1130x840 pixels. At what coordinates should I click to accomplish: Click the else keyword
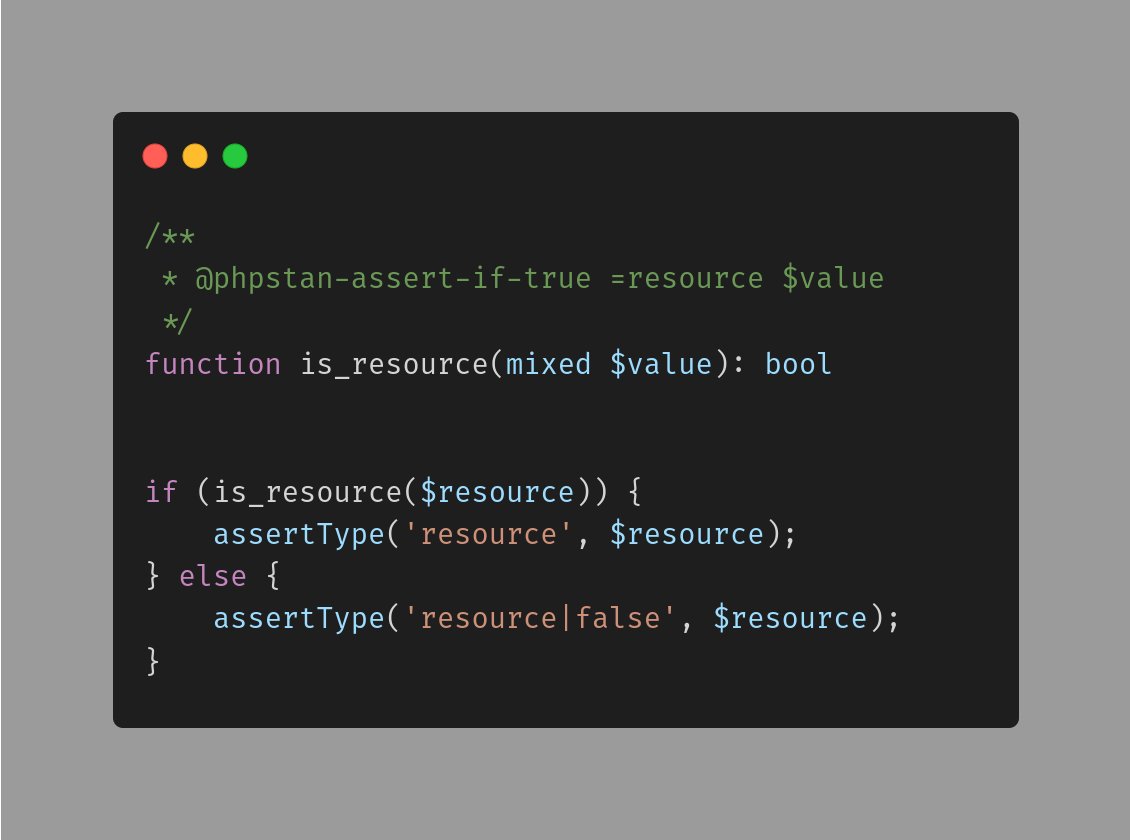[x=213, y=576]
